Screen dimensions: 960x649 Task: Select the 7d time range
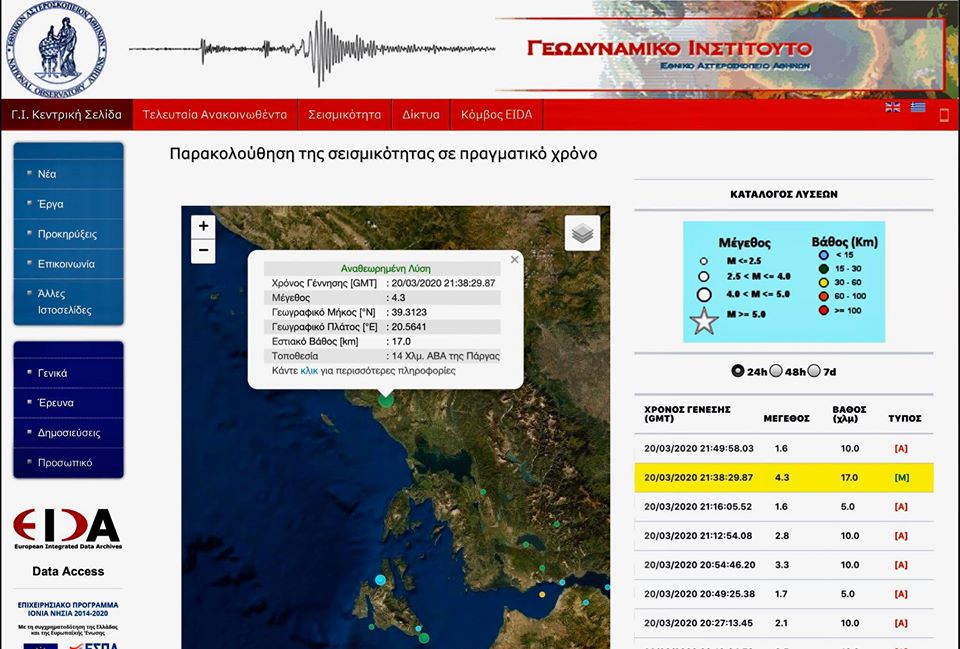tap(814, 371)
